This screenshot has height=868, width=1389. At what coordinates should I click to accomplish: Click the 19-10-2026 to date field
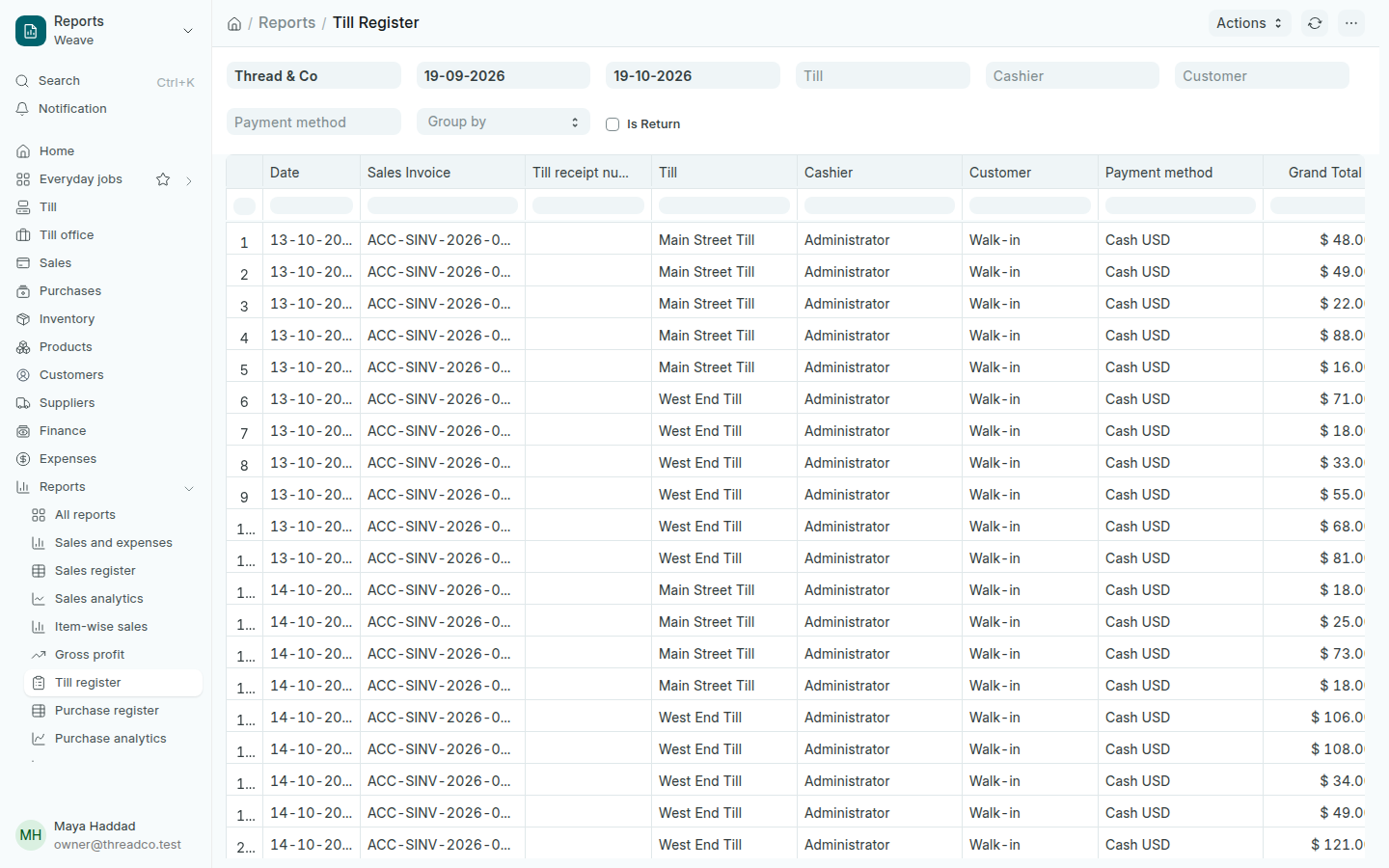693,75
